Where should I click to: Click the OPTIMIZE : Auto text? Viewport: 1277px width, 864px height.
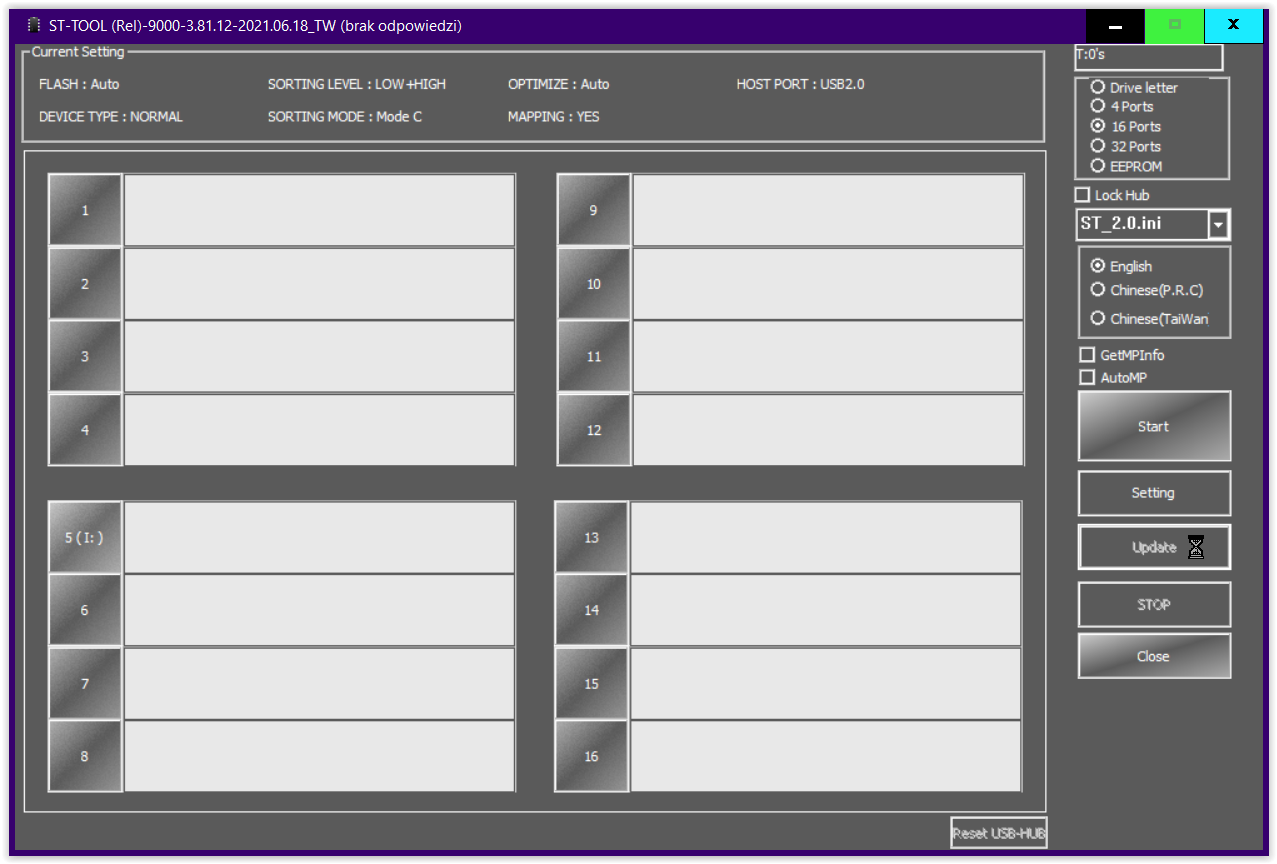click(x=558, y=84)
